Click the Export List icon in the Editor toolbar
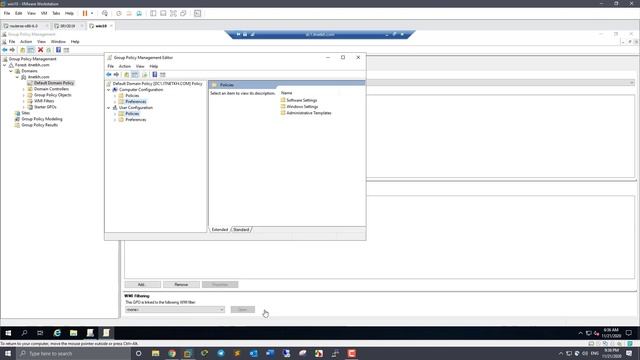The height and width of the screenshot is (360, 640). 144,75
